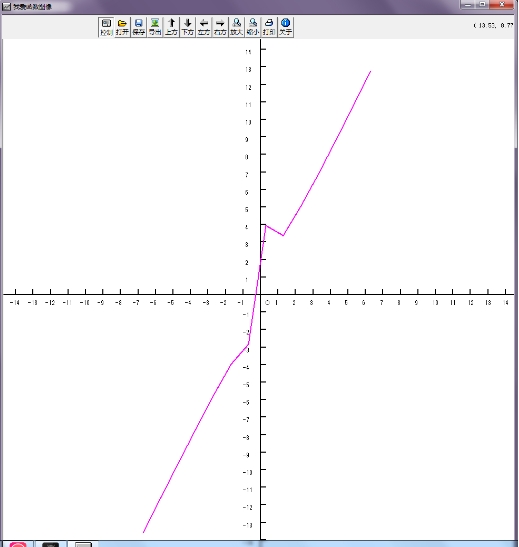The width and height of the screenshot is (519, 547).
Task: Click the peak of the magenta curve near y=4
Action: 266,225
